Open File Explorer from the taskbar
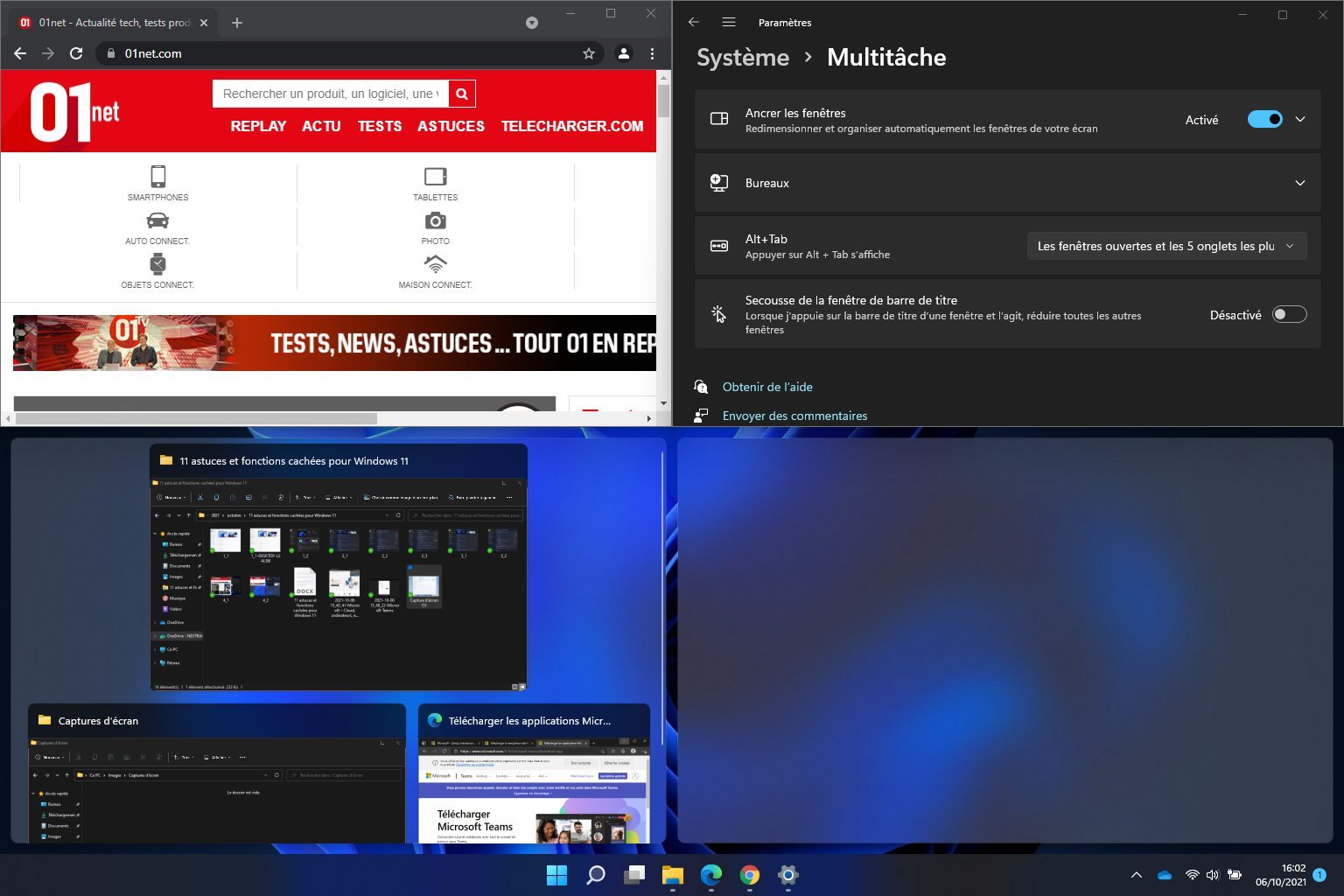 point(672,875)
